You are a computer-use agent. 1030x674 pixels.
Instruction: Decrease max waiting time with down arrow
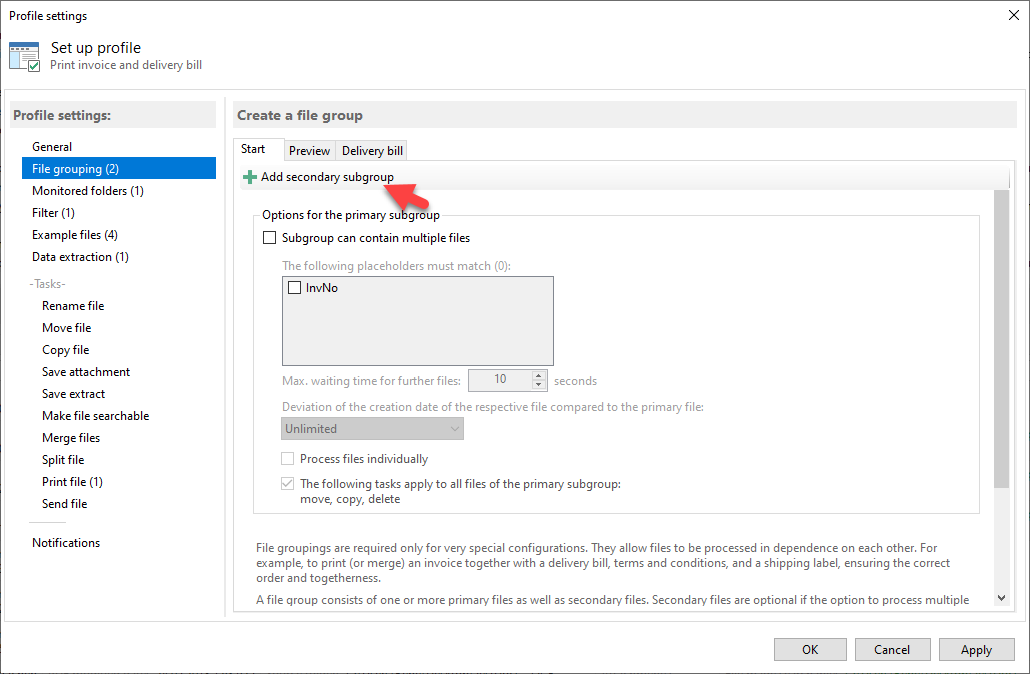540,385
